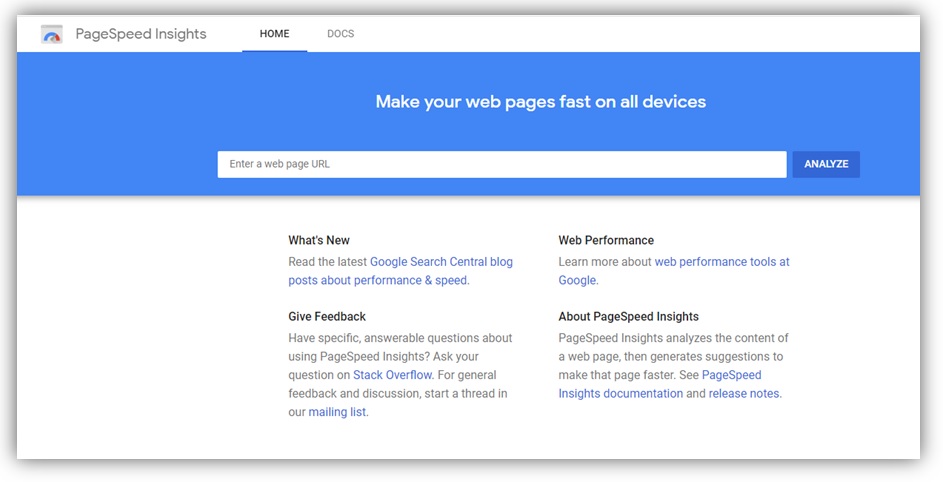Click the About PageSpeed Insights heading

click(x=628, y=317)
